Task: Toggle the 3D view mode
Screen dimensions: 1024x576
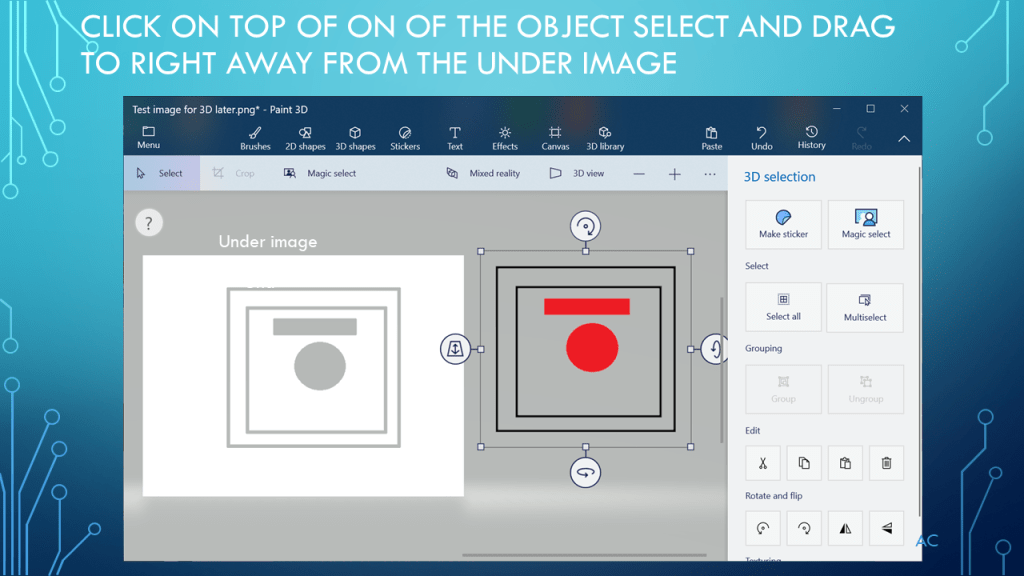Action: 577,173
